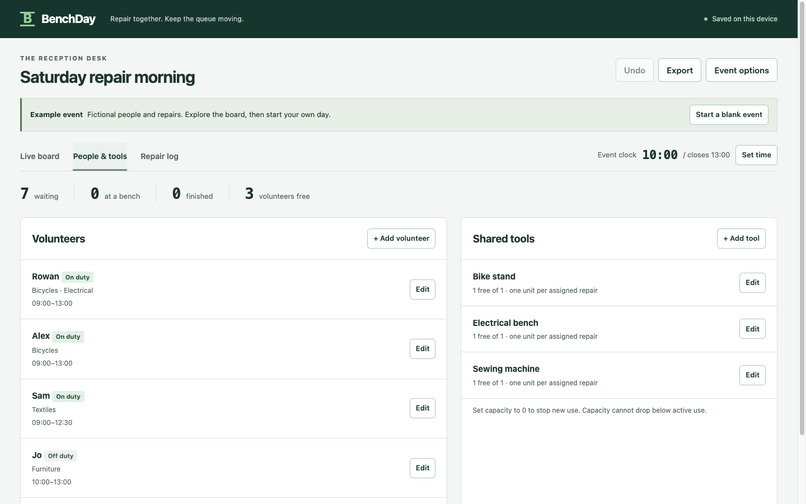Image resolution: width=806 pixels, height=504 pixels.
Task: Edit volunteer Alex
Action: (423, 349)
